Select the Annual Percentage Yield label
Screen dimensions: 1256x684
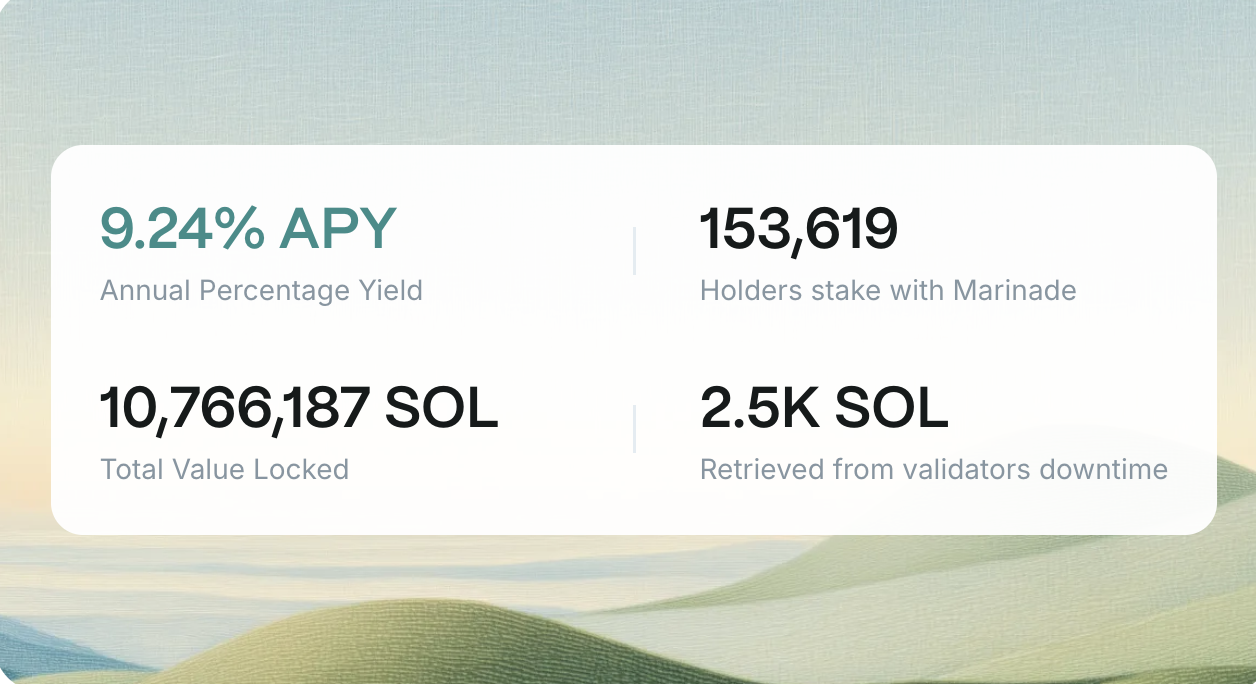pos(261,291)
